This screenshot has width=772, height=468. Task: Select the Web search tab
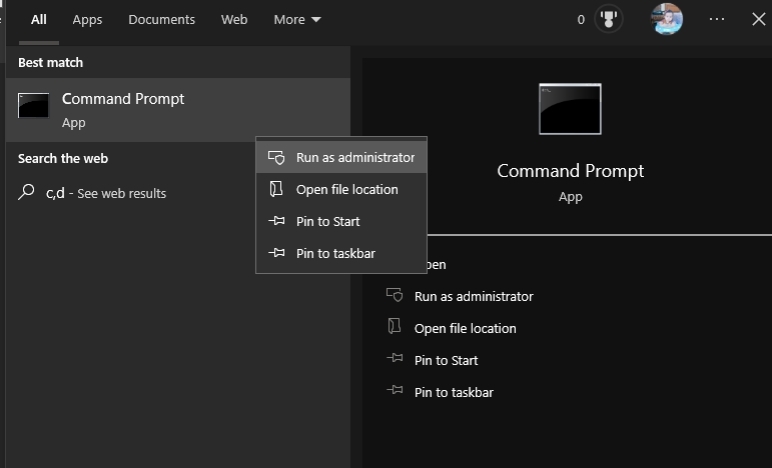click(234, 19)
